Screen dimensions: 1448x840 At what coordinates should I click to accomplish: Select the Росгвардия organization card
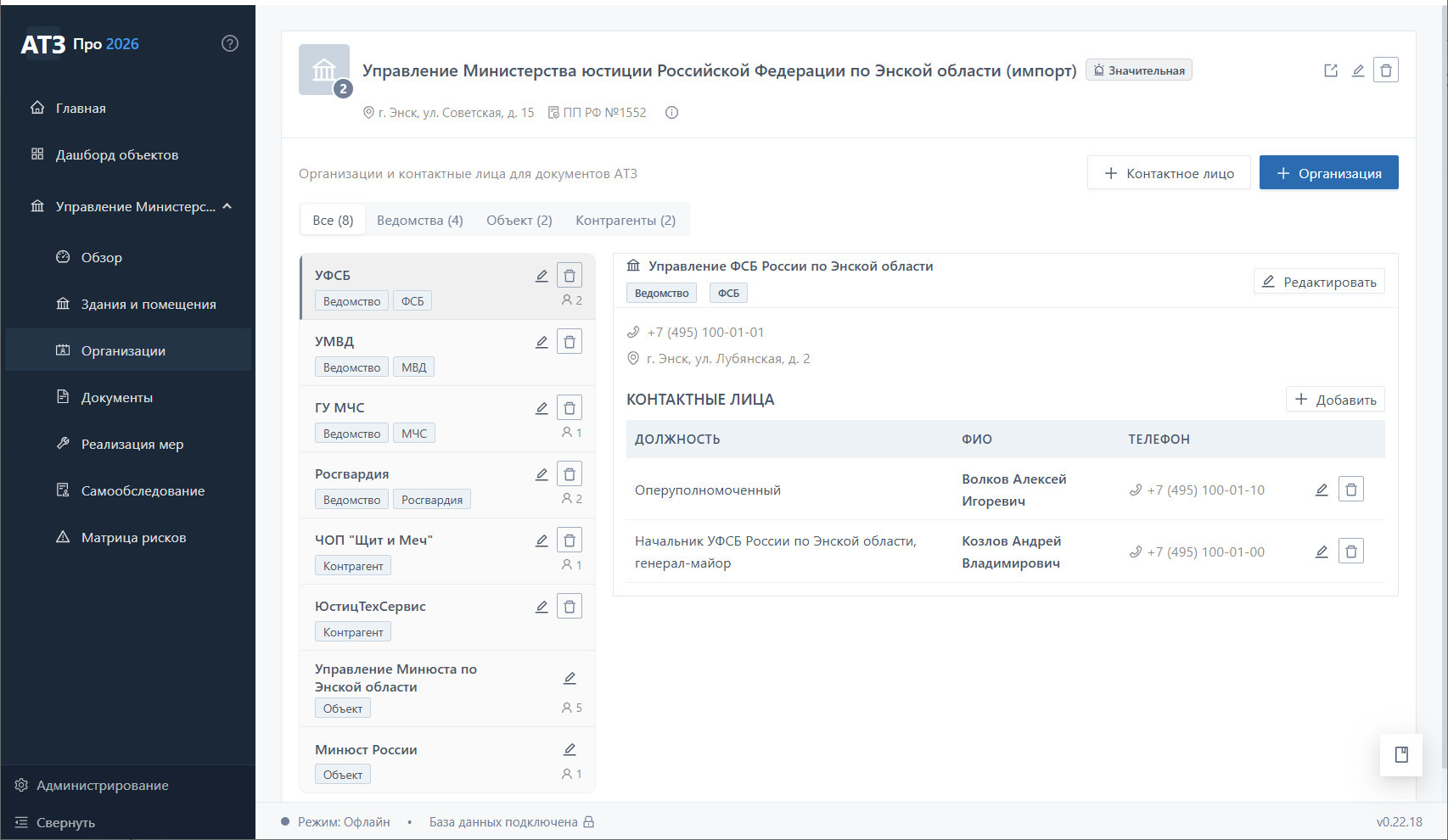pos(447,485)
